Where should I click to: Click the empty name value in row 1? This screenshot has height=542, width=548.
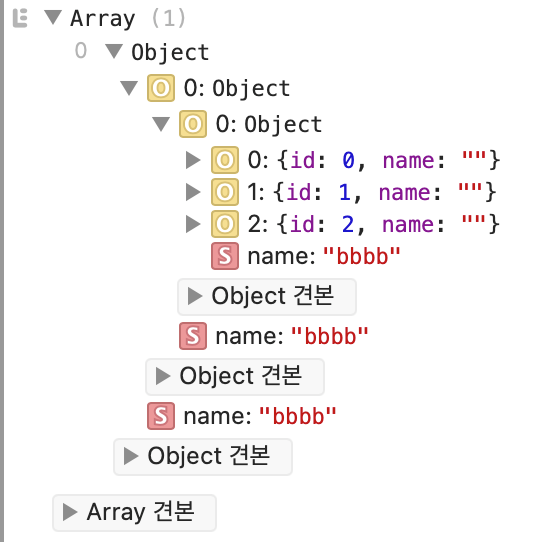point(470,188)
